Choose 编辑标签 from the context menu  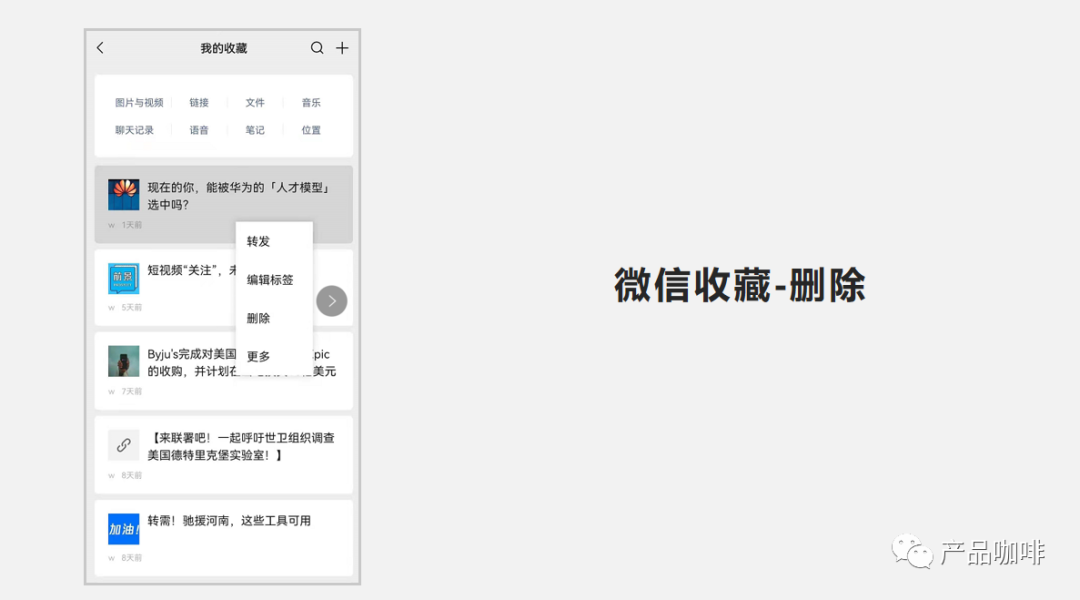tap(274, 280)
